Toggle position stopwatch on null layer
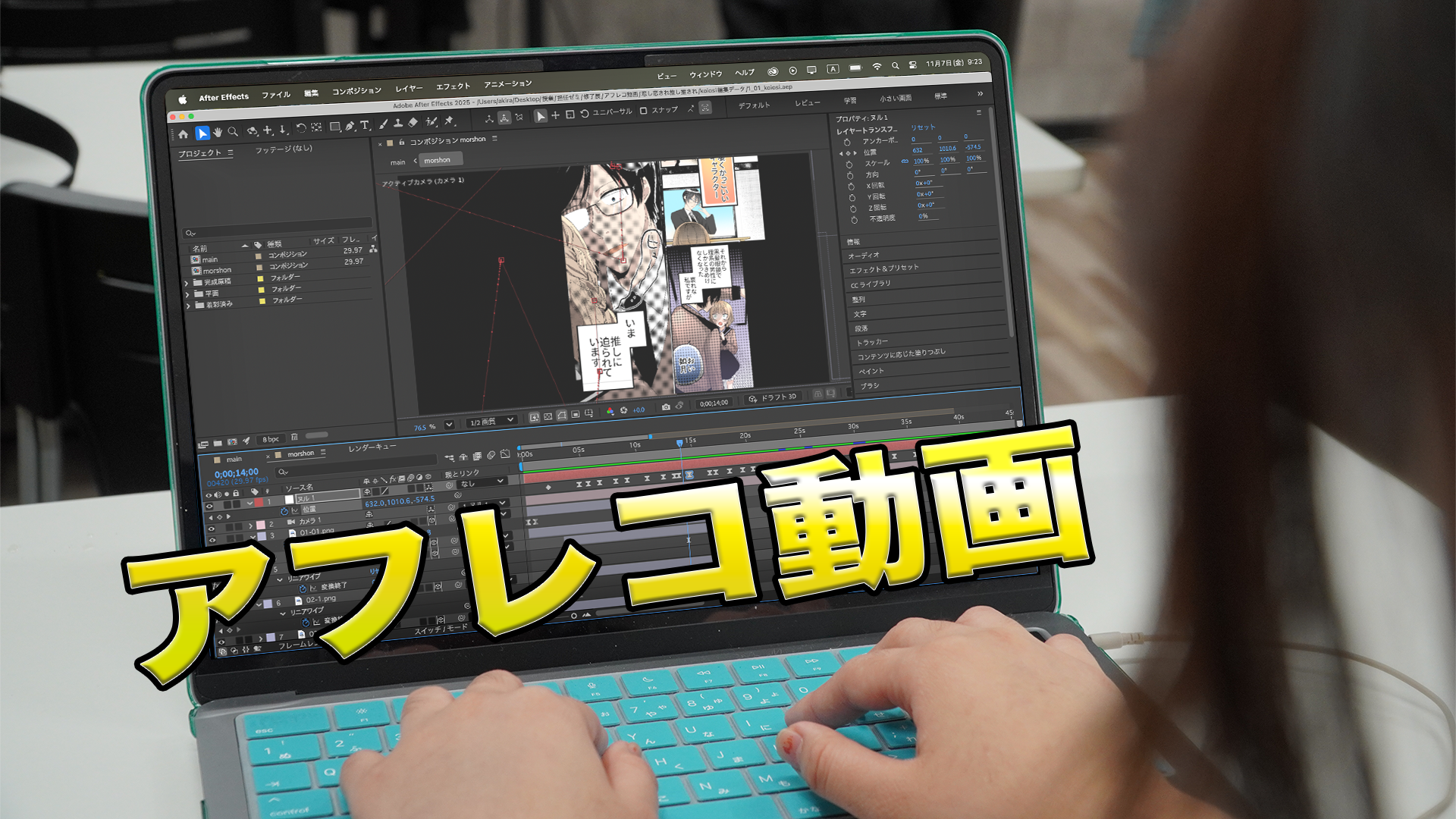The image size is (1456, 819). 284,512
